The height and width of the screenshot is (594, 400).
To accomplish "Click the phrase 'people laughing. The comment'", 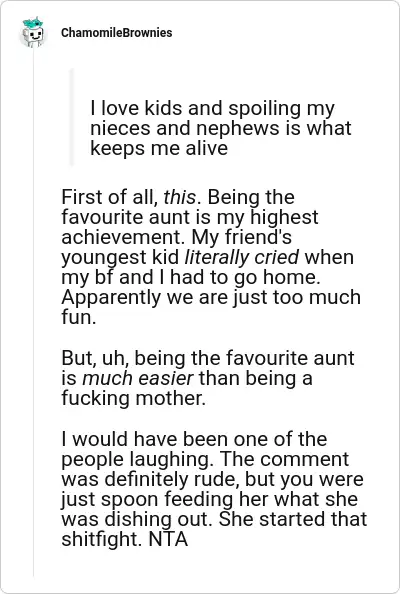I will pyautogui.click(x=205, y=459).
